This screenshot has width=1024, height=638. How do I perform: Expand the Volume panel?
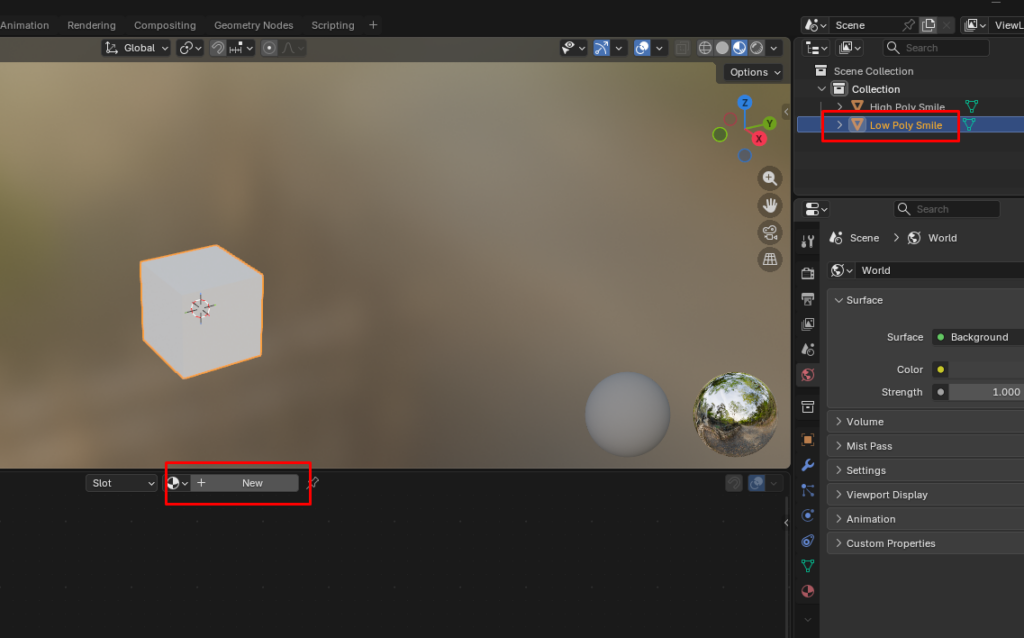864,422
